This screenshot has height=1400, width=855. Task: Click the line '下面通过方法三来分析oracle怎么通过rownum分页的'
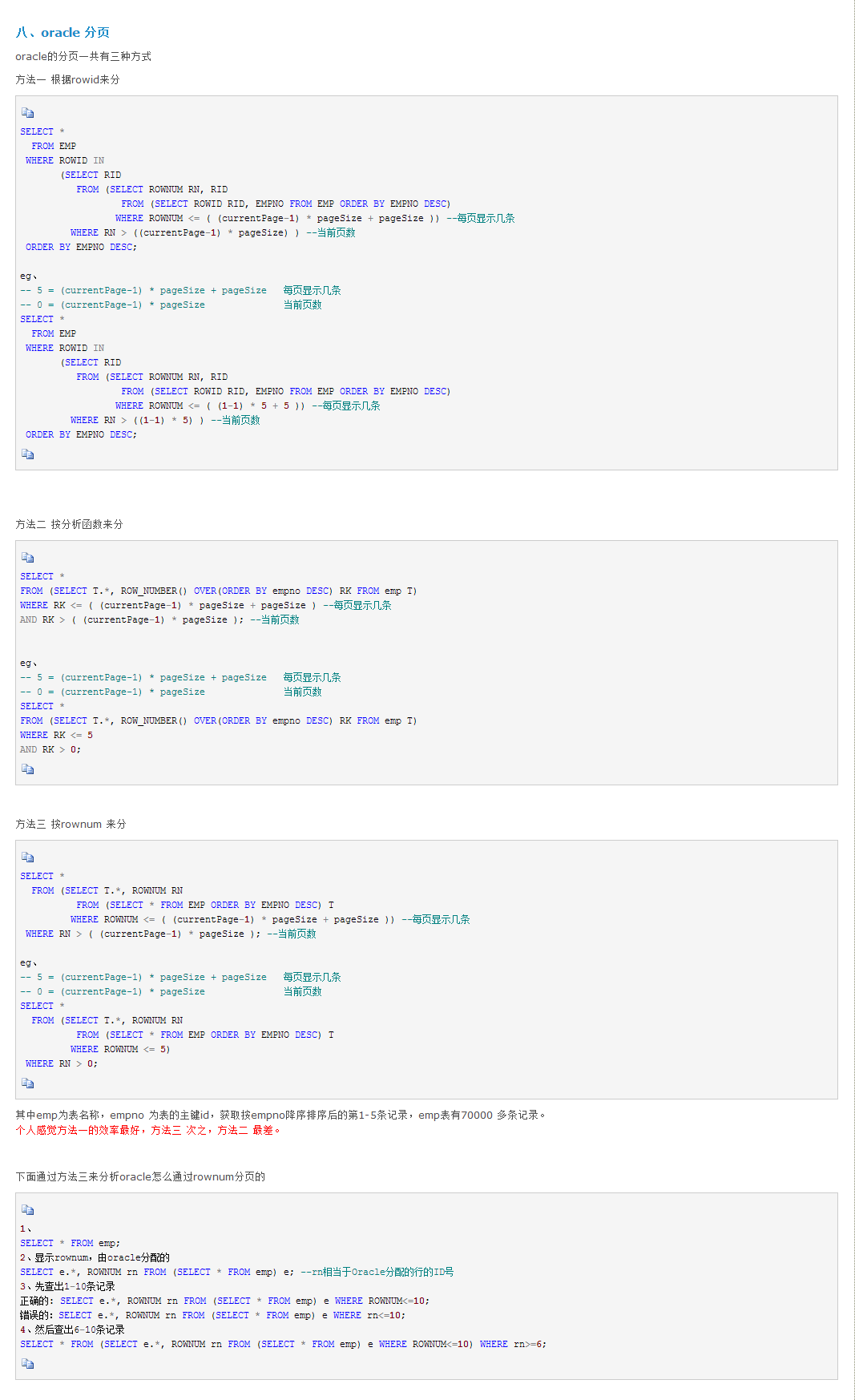point(140,1176)
